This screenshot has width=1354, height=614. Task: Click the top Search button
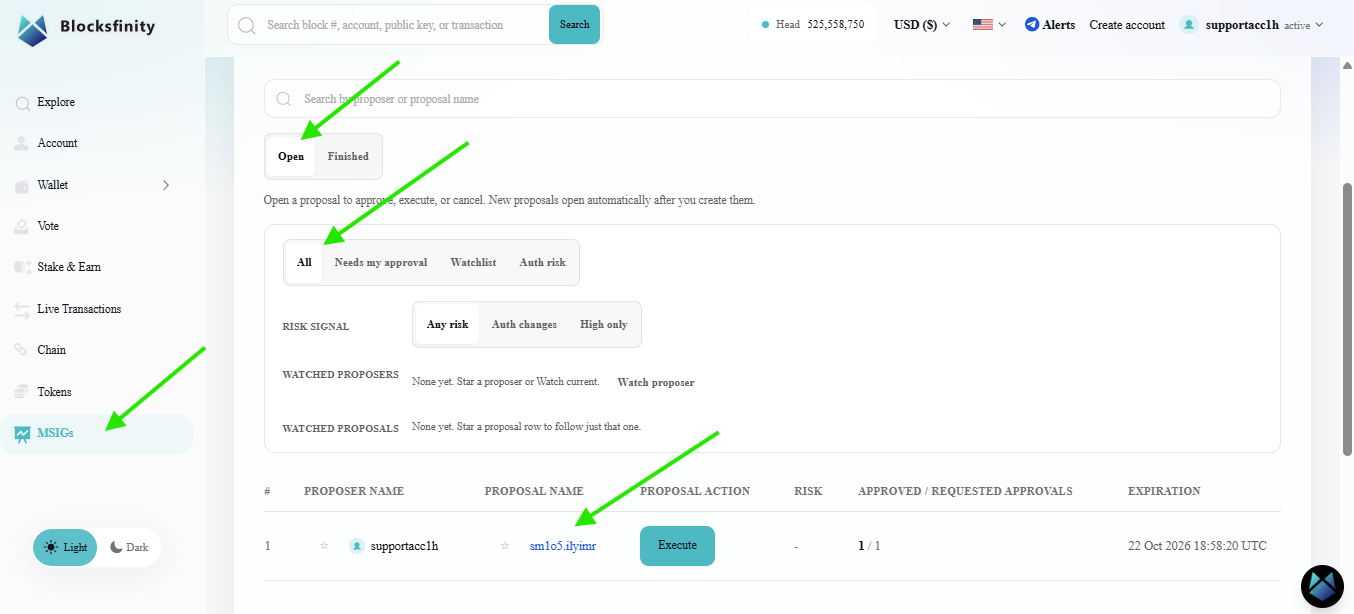click(x=574, y=25)
